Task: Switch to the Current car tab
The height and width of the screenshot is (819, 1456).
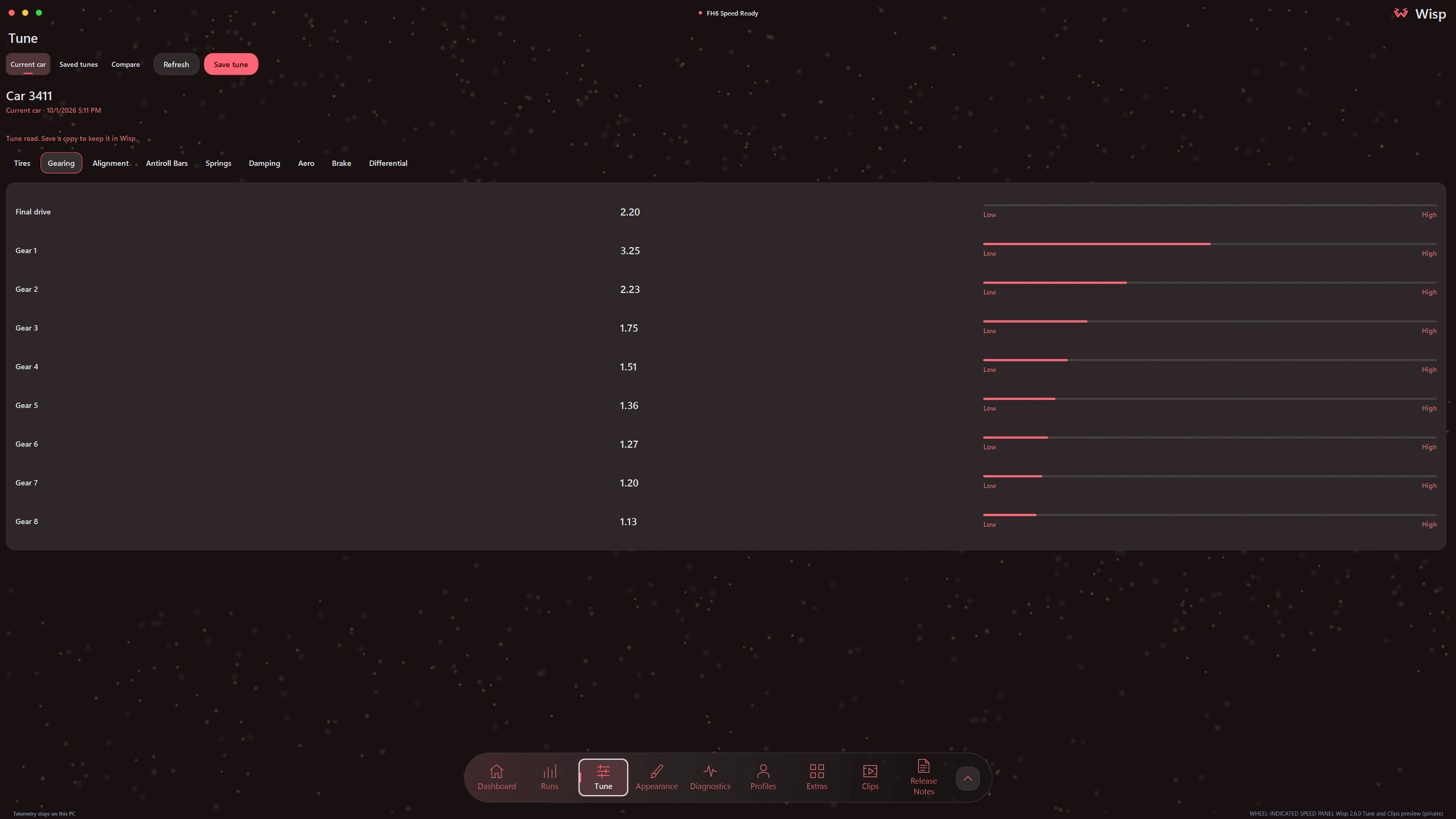Action: tap(28, 64)
